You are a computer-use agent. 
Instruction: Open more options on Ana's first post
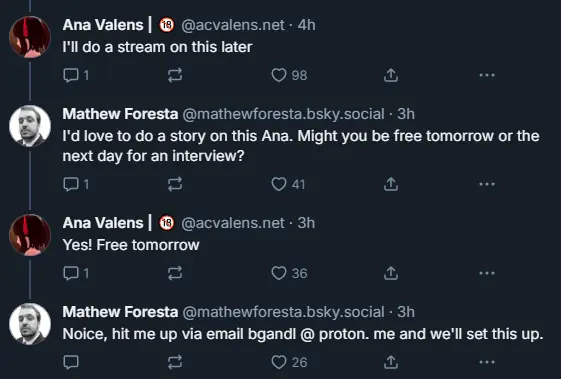pyautogui.click(x=487, y=75)
